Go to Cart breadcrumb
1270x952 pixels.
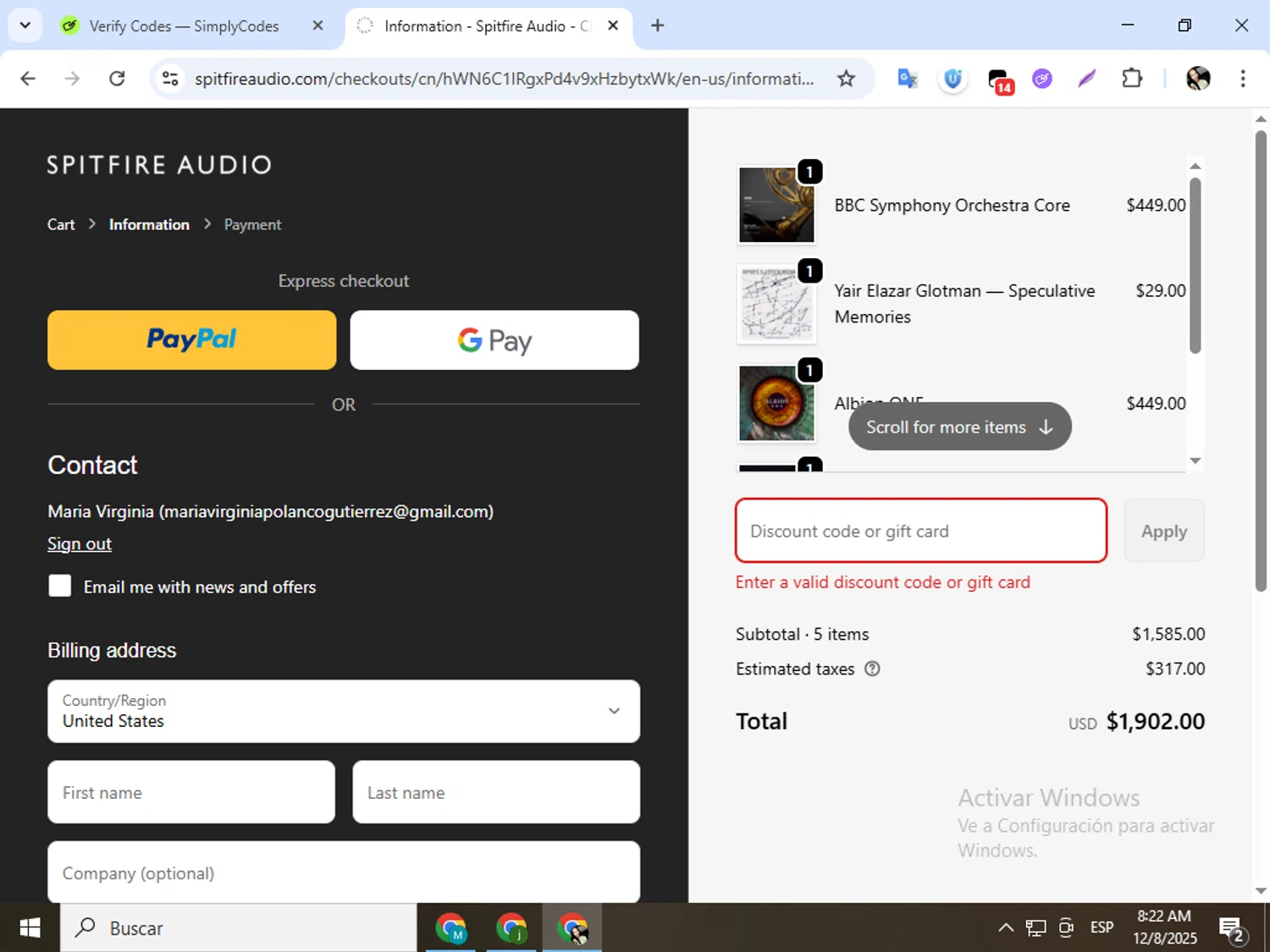coord(61,224)
